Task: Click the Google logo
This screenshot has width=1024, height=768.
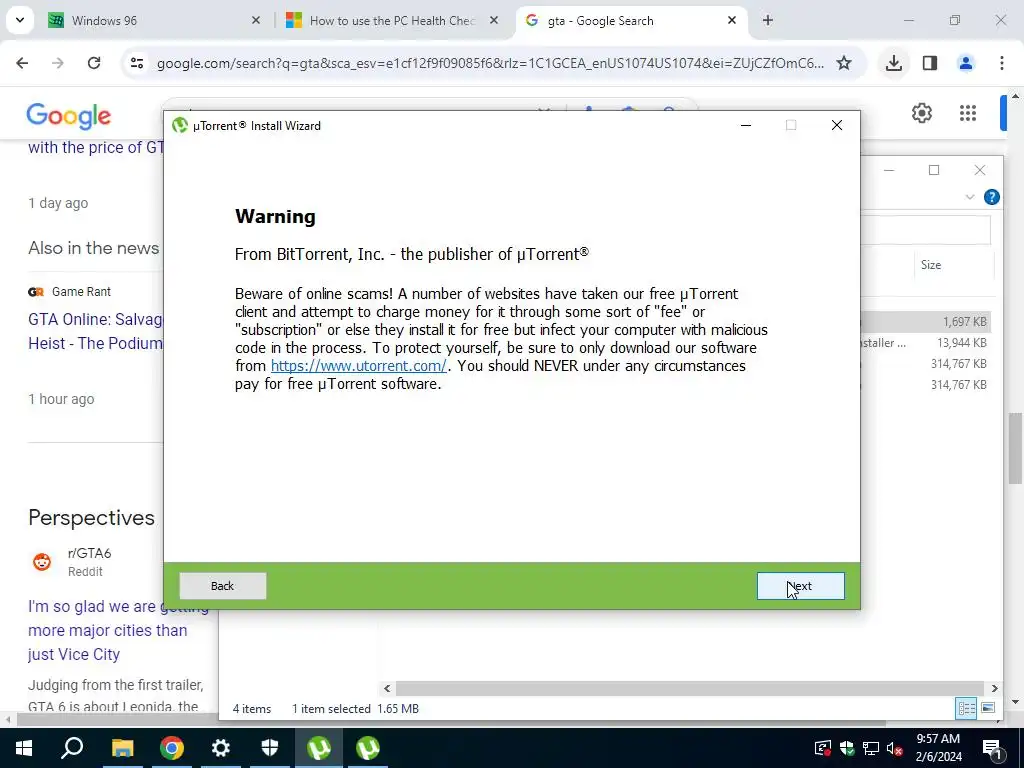Action: (69, 116)
